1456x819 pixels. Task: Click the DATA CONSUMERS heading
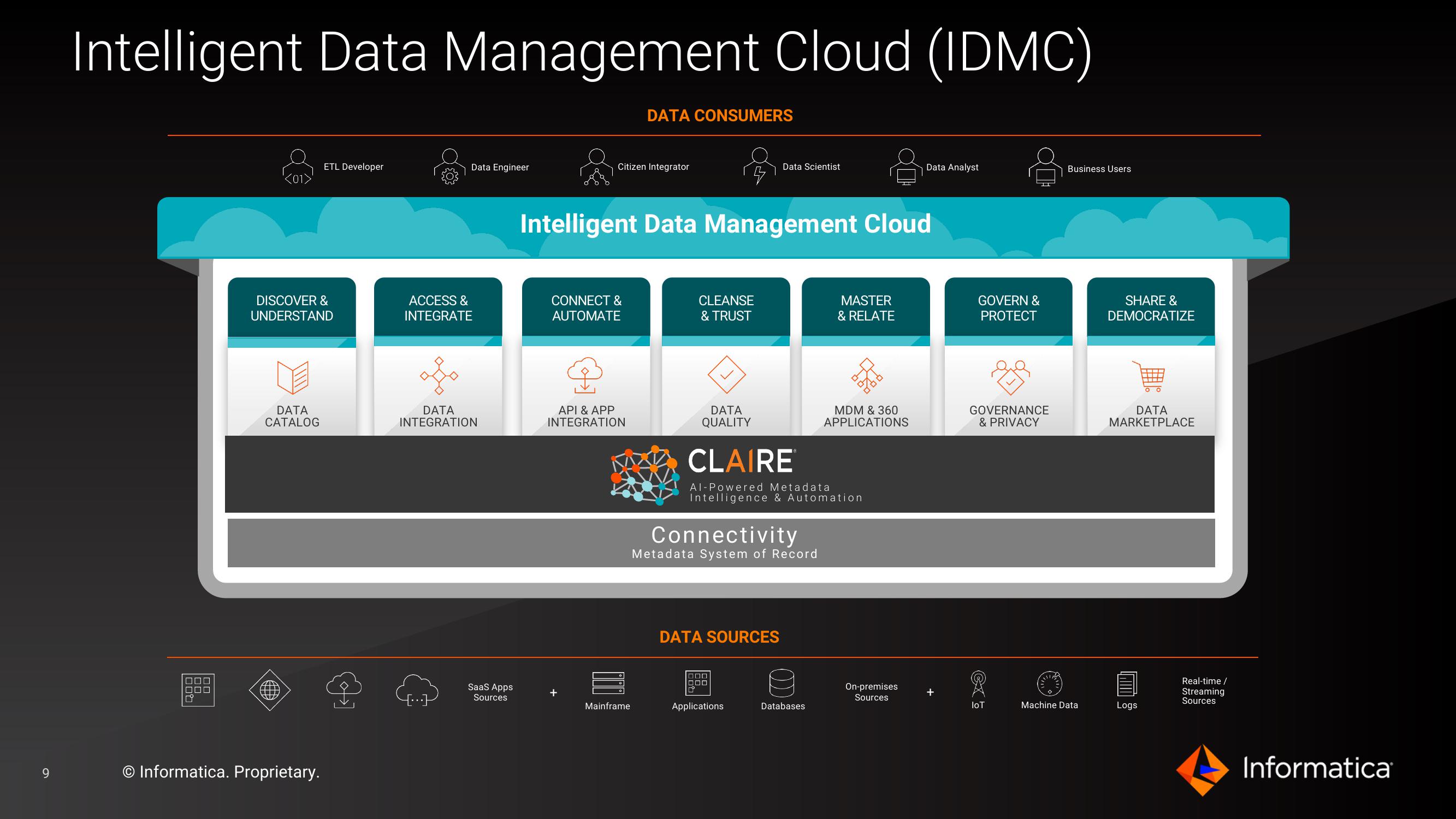click(719, 116)
